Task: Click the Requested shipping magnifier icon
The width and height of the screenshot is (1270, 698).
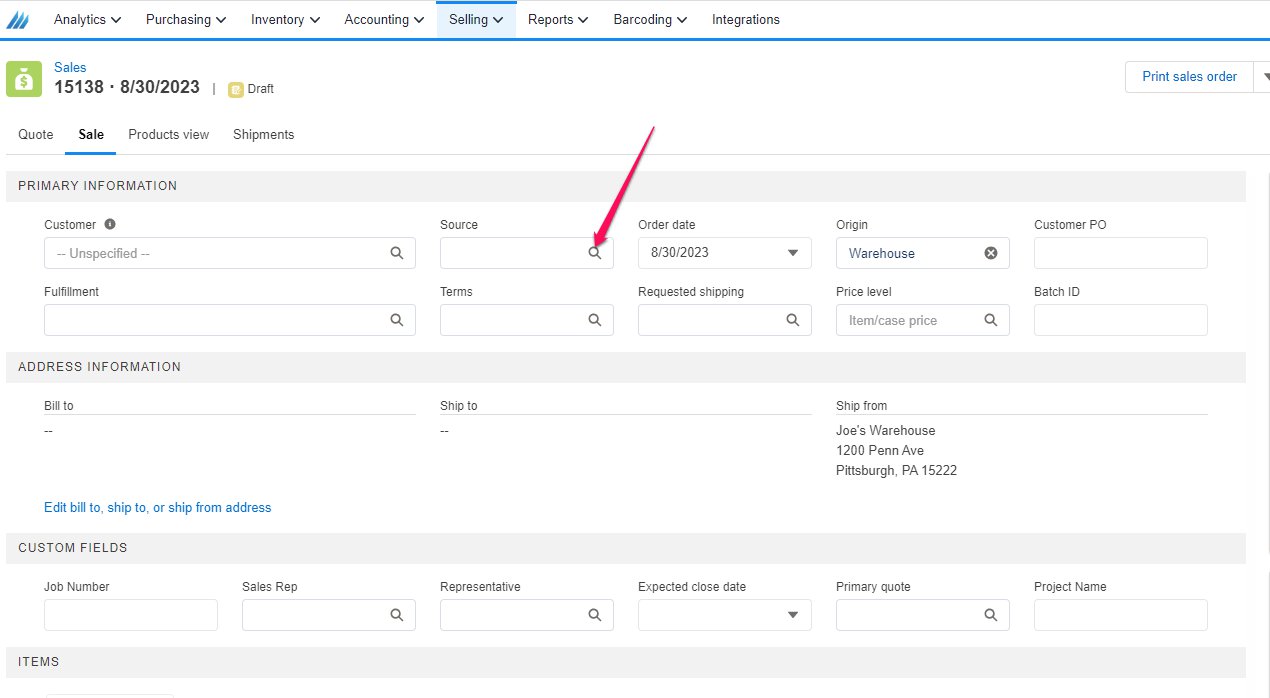Action: coord(793,320)
